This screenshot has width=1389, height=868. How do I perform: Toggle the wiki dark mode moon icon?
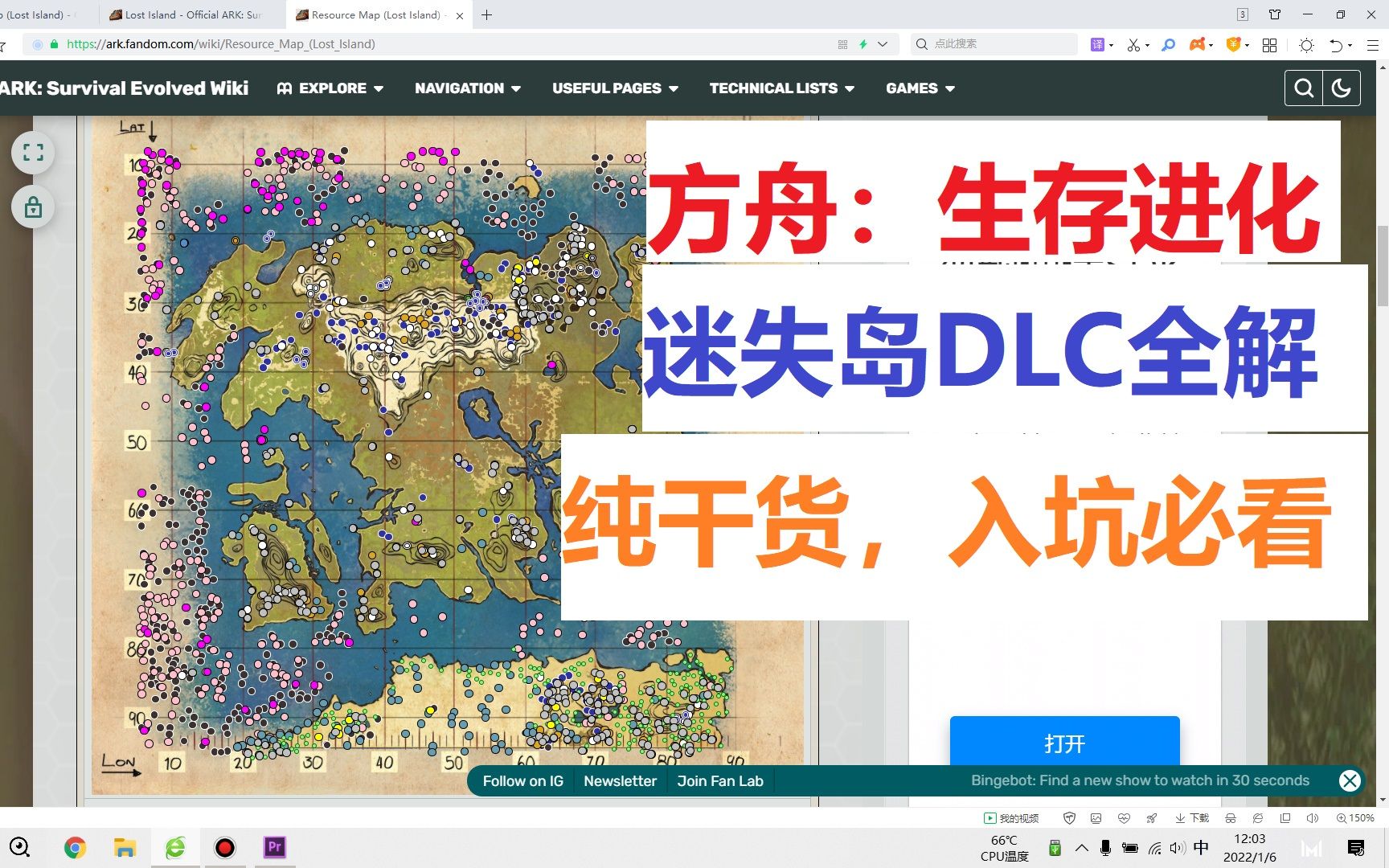point(1341,88)
